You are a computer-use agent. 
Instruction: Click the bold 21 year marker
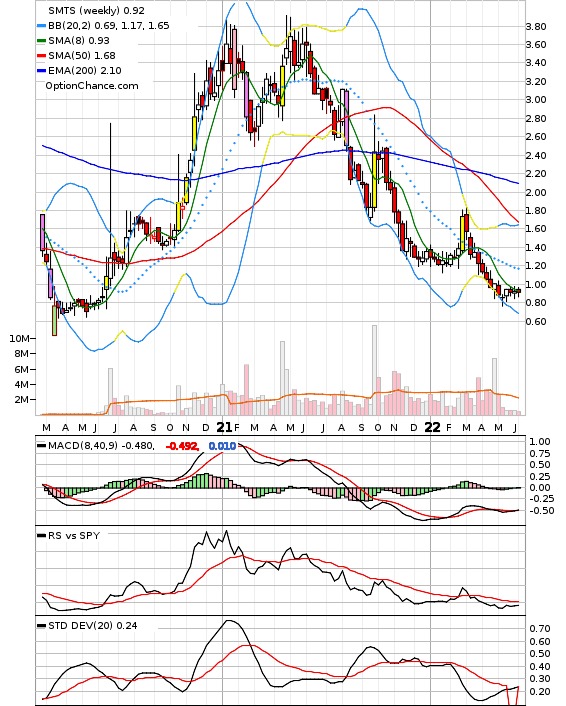(224, 427)
